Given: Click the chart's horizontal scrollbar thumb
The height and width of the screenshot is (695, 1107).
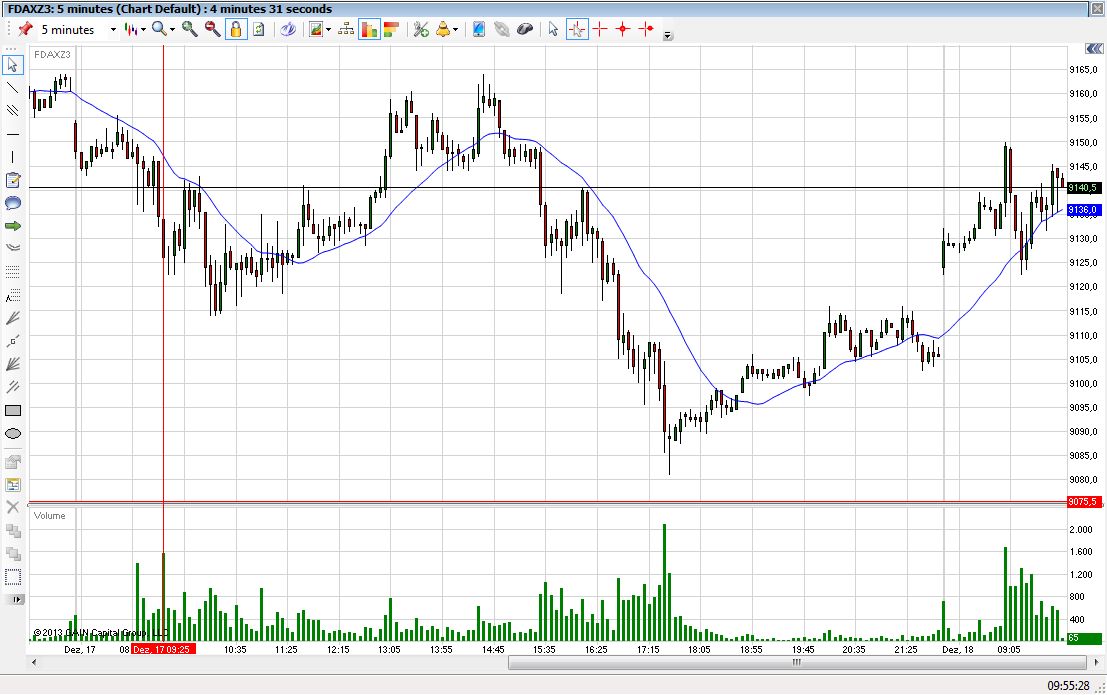Looking at the screenshot, I should click(796, 663).
